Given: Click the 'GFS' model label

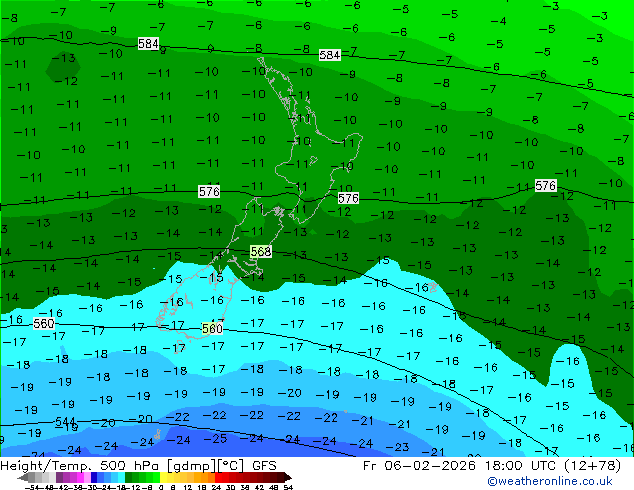Looking at the screenshot, I should pos(264,466).
